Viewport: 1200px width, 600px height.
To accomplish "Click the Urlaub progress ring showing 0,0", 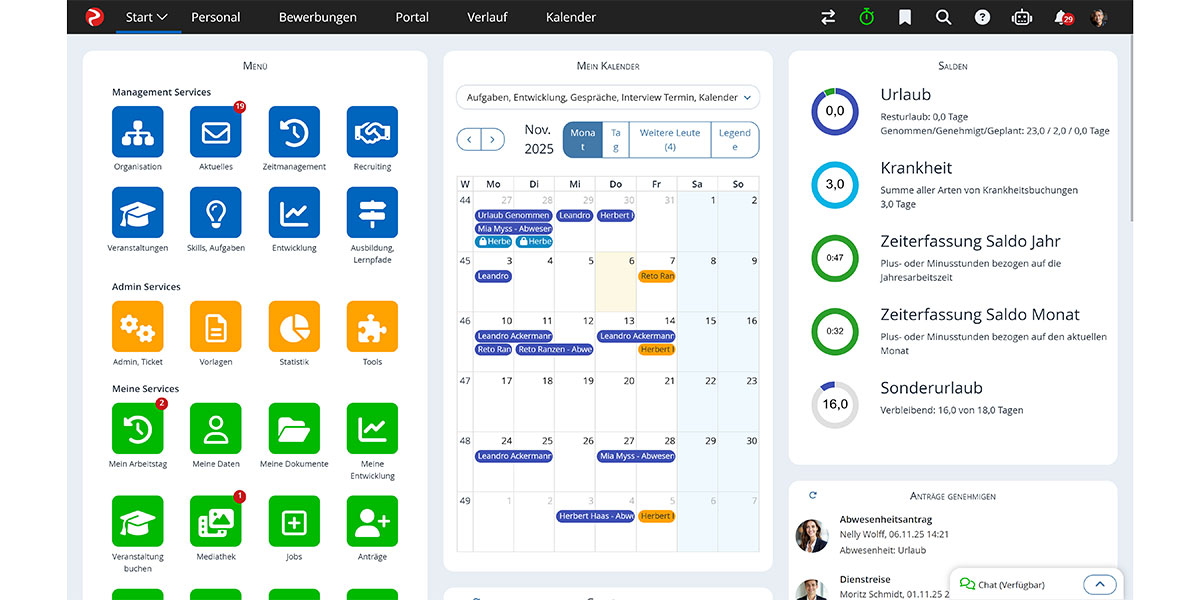I will click(x=834, y=111).
